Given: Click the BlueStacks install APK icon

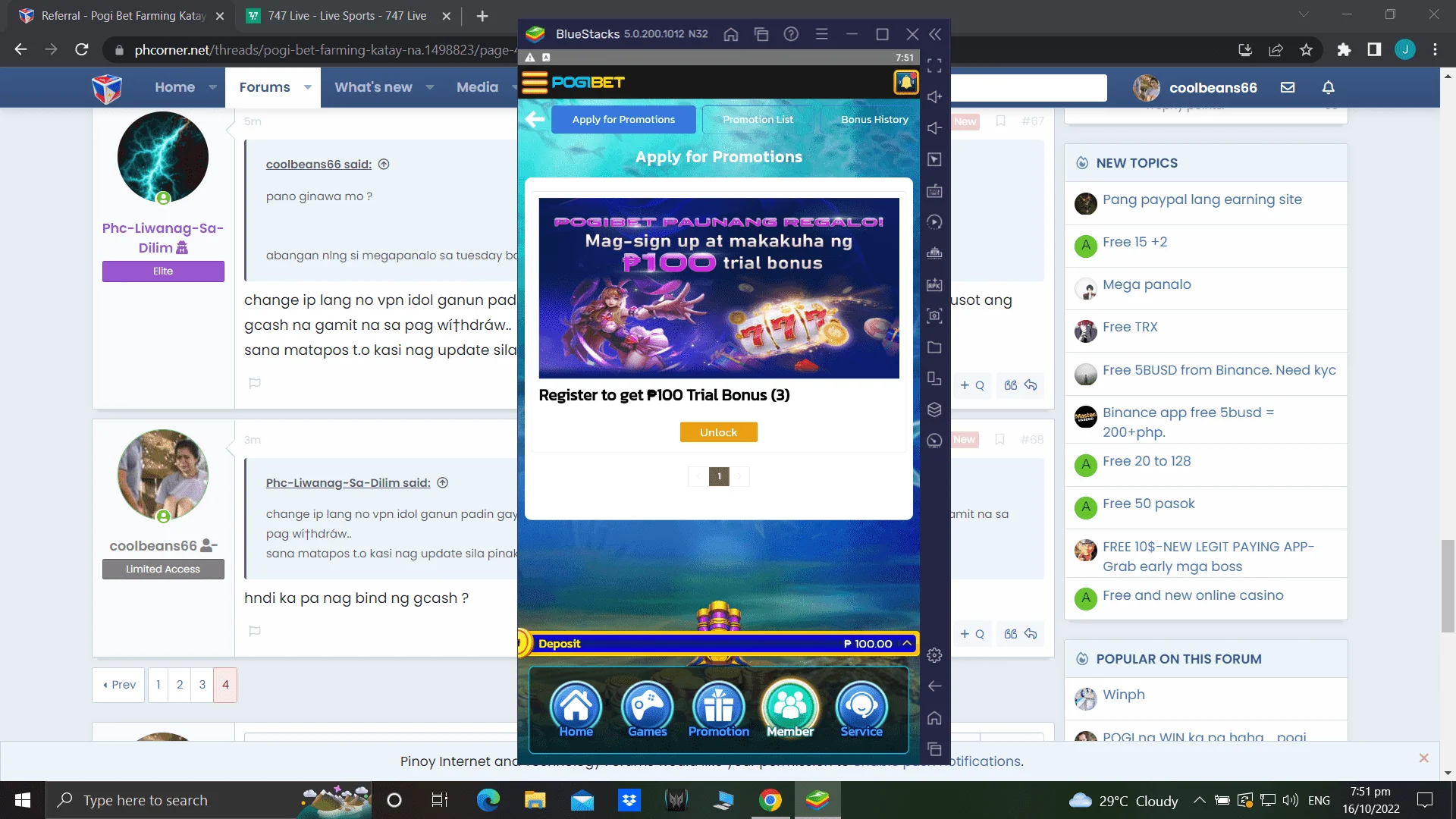Looking at the screenshot, I should click(934, 285).
